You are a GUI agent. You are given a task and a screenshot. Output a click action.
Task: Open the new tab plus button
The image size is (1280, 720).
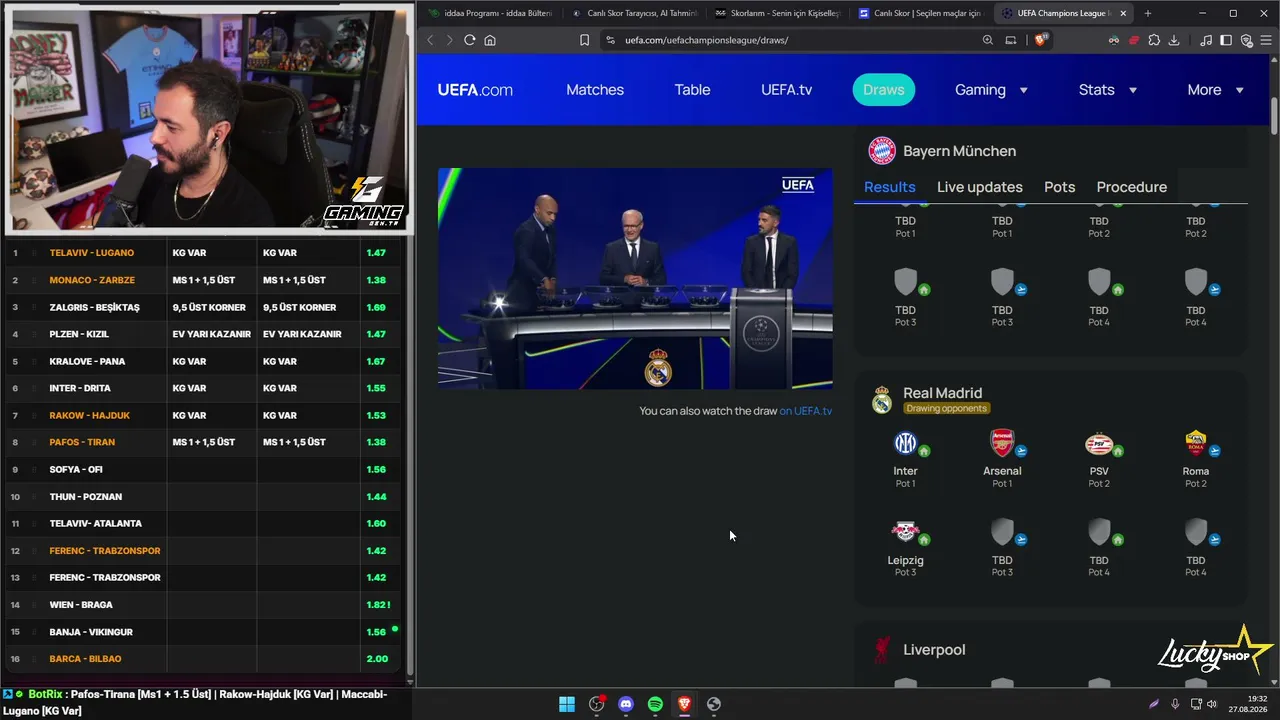(x=1148, y=13)
